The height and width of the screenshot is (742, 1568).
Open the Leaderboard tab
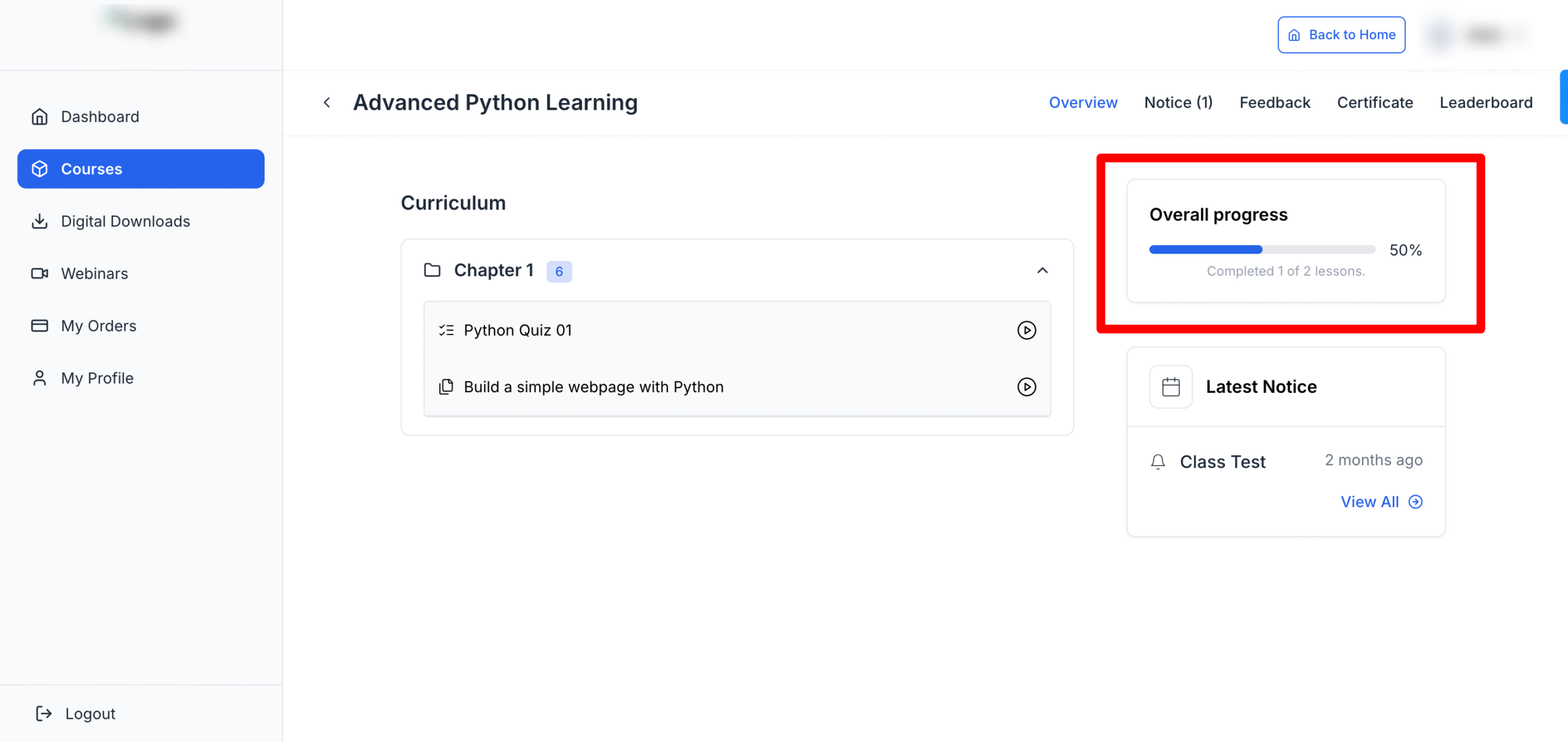(1486, 102)
